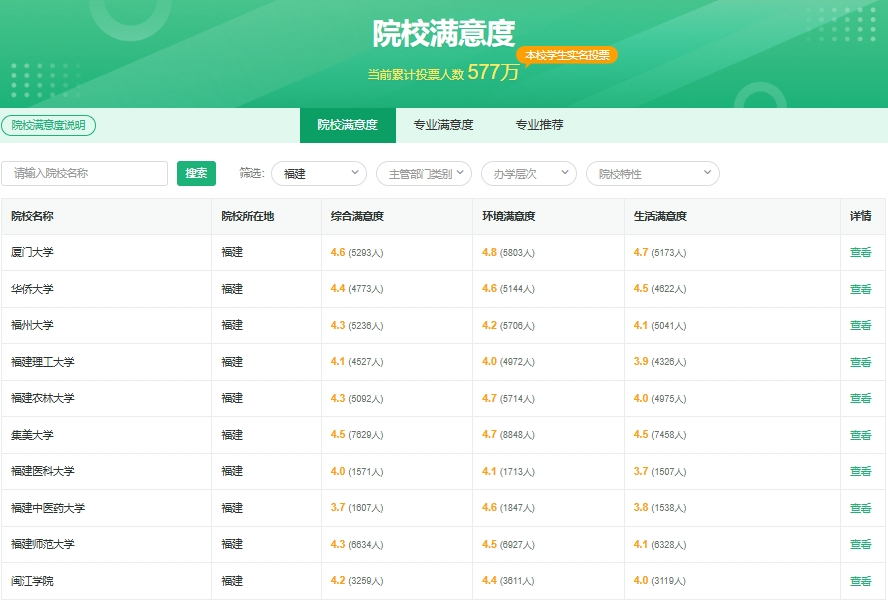Click the 本校学生实名投票 orange badge
The image size is (888, 600).
(567, 56)
